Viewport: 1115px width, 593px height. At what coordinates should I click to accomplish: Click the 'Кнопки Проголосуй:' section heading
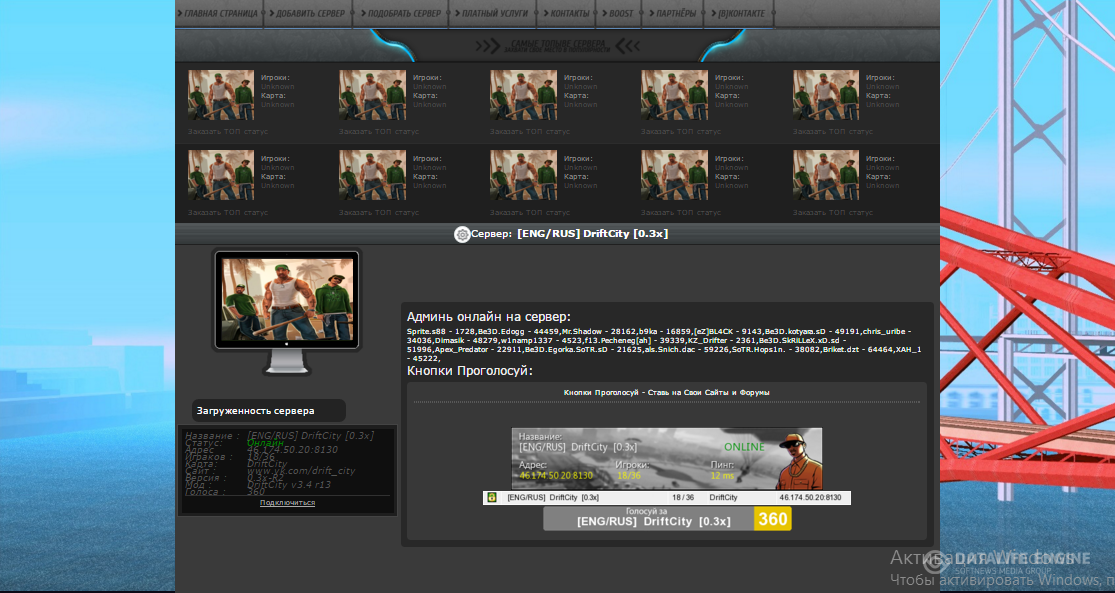[x=469, y=371]
